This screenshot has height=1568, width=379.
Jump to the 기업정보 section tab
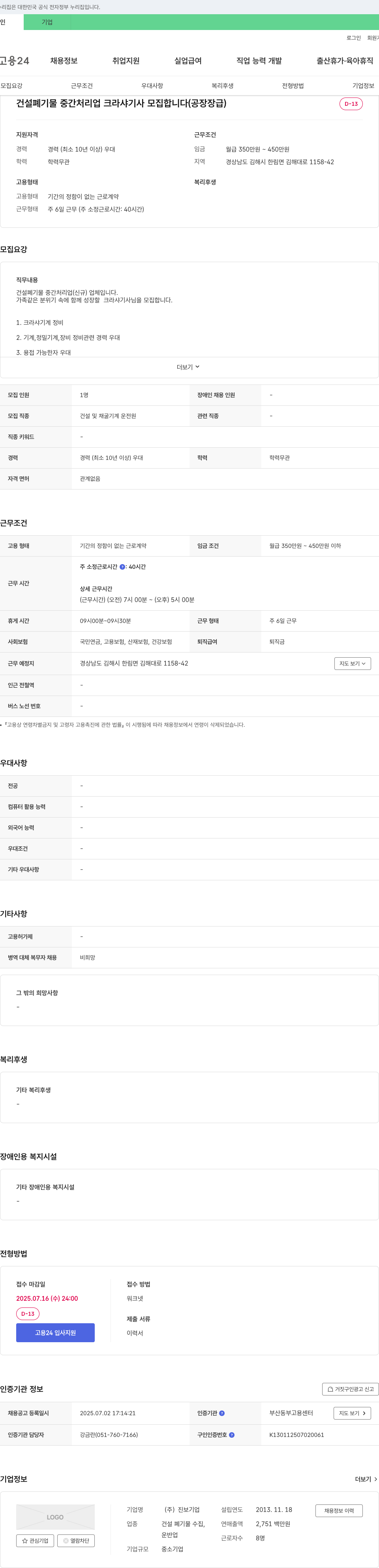pyautogui.click(x=363, y=86)
